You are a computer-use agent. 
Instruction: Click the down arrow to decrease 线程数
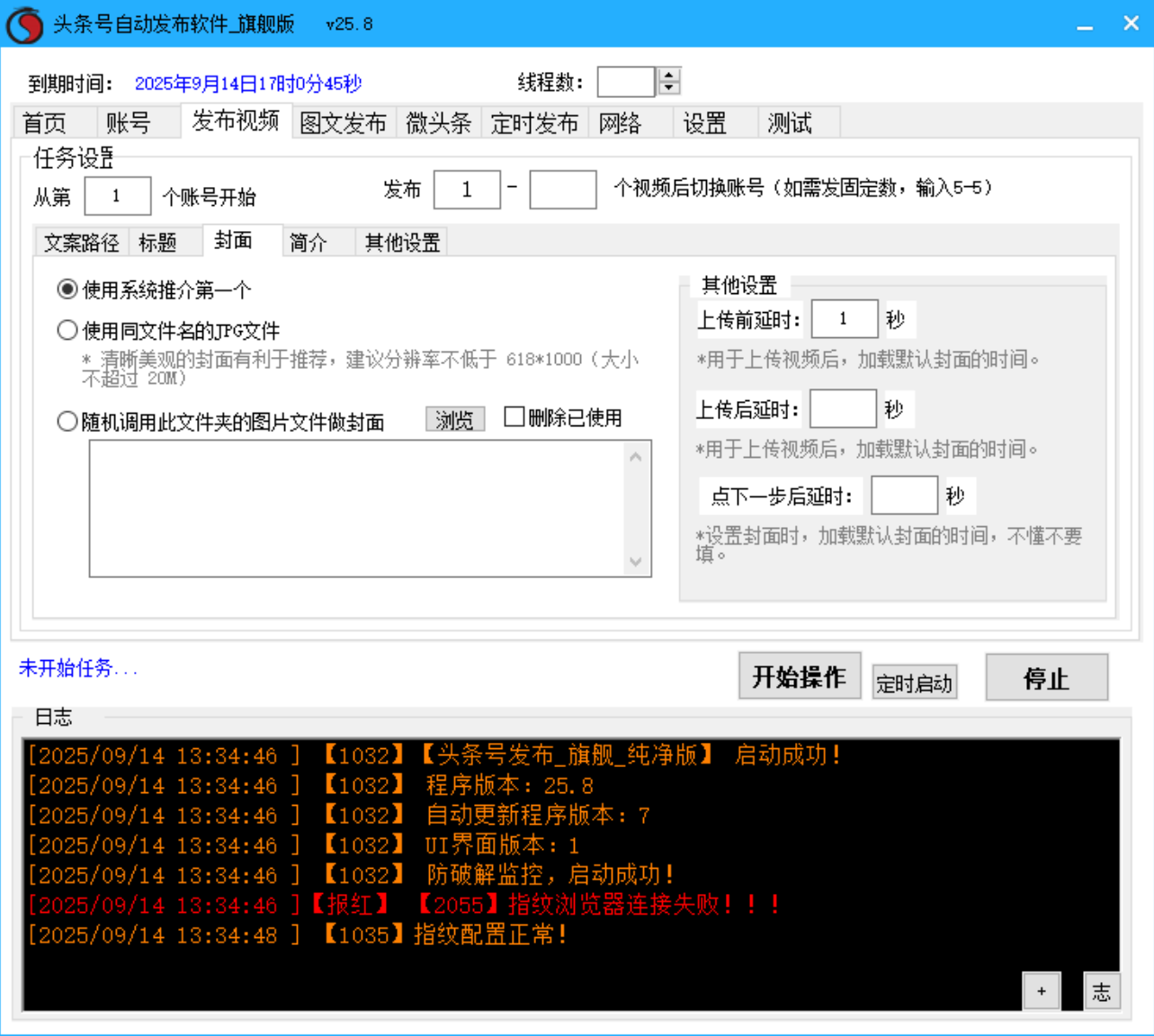coord(667,87)
